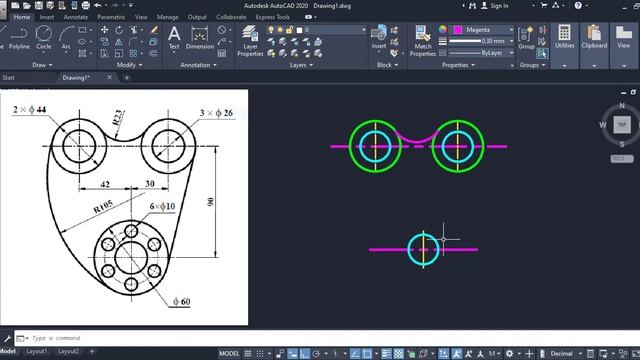Activate the Copy tool in Modify panel

pyautogui.click(x=104, y=42)
